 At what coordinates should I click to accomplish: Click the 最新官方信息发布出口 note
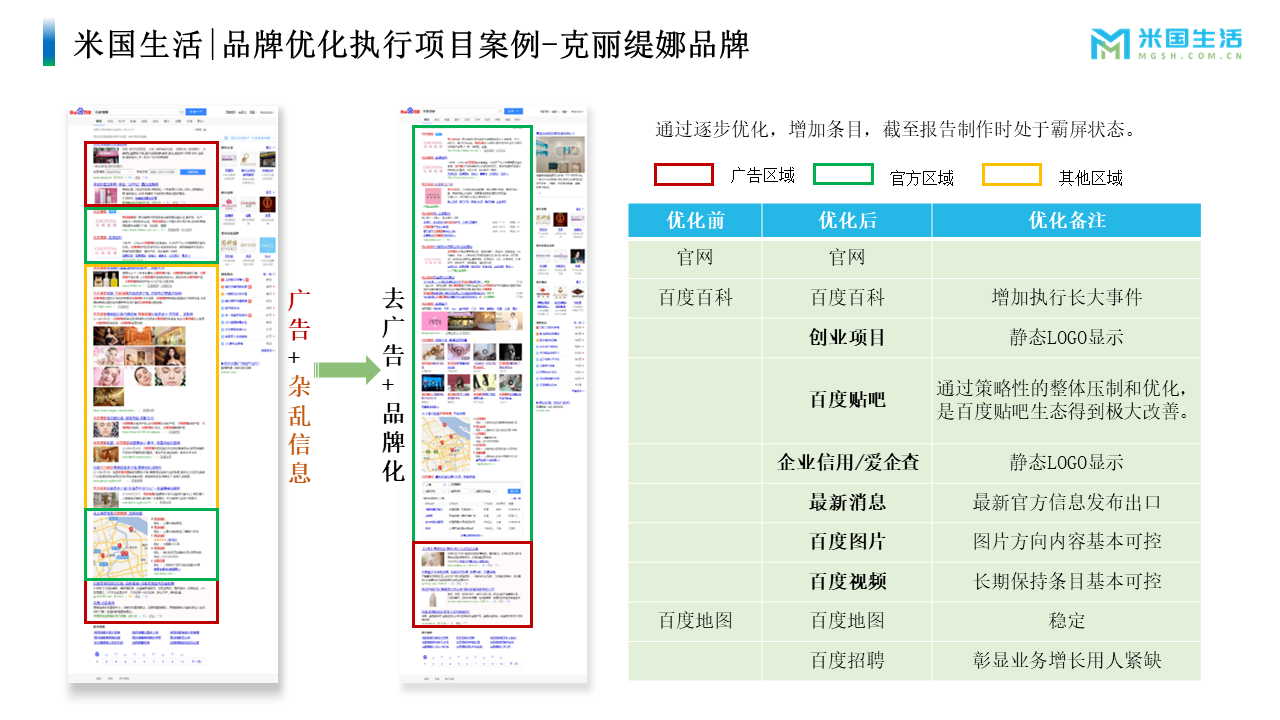(x=1067, y=502)
